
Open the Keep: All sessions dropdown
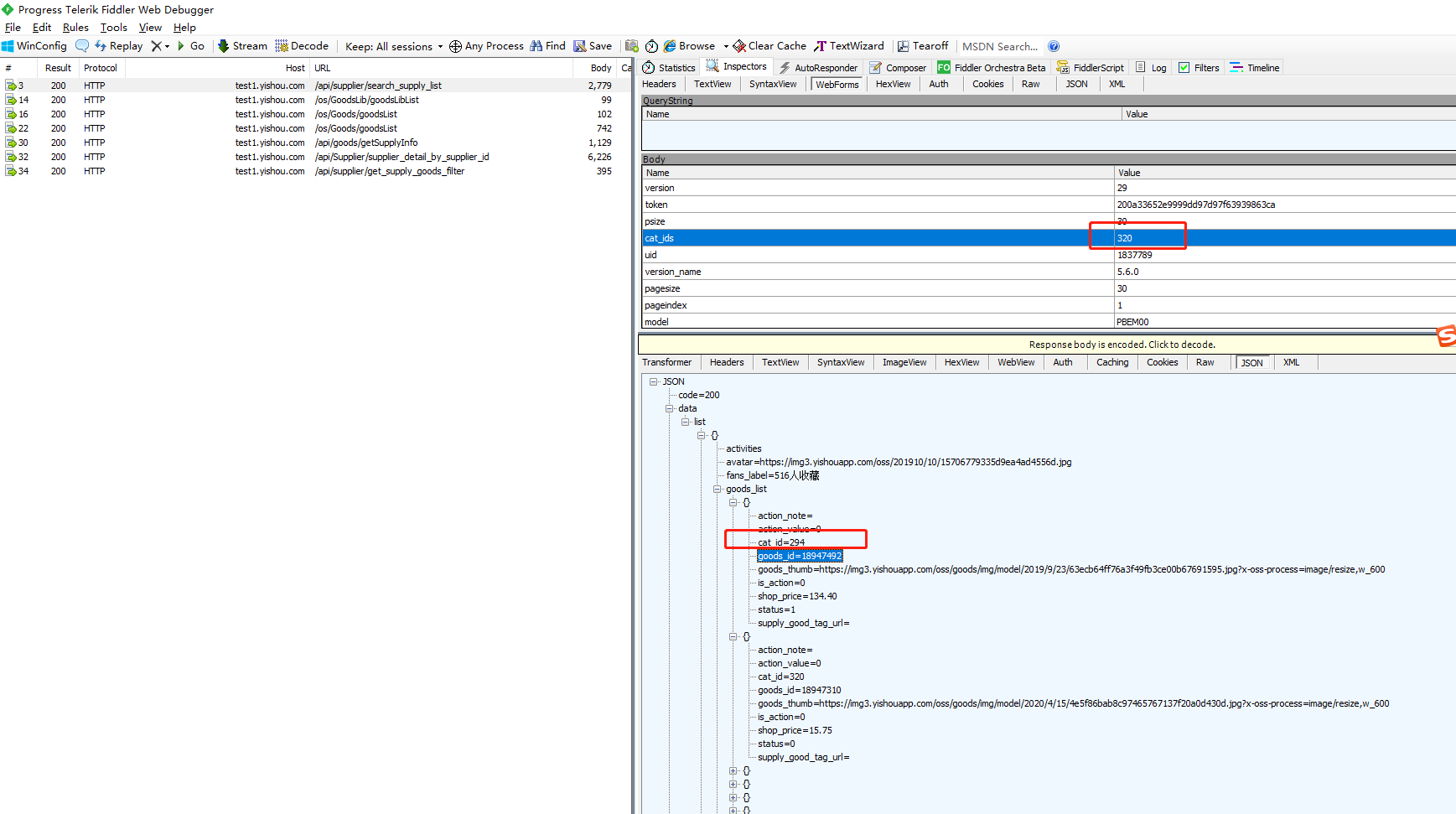click(x=394, y=46)
